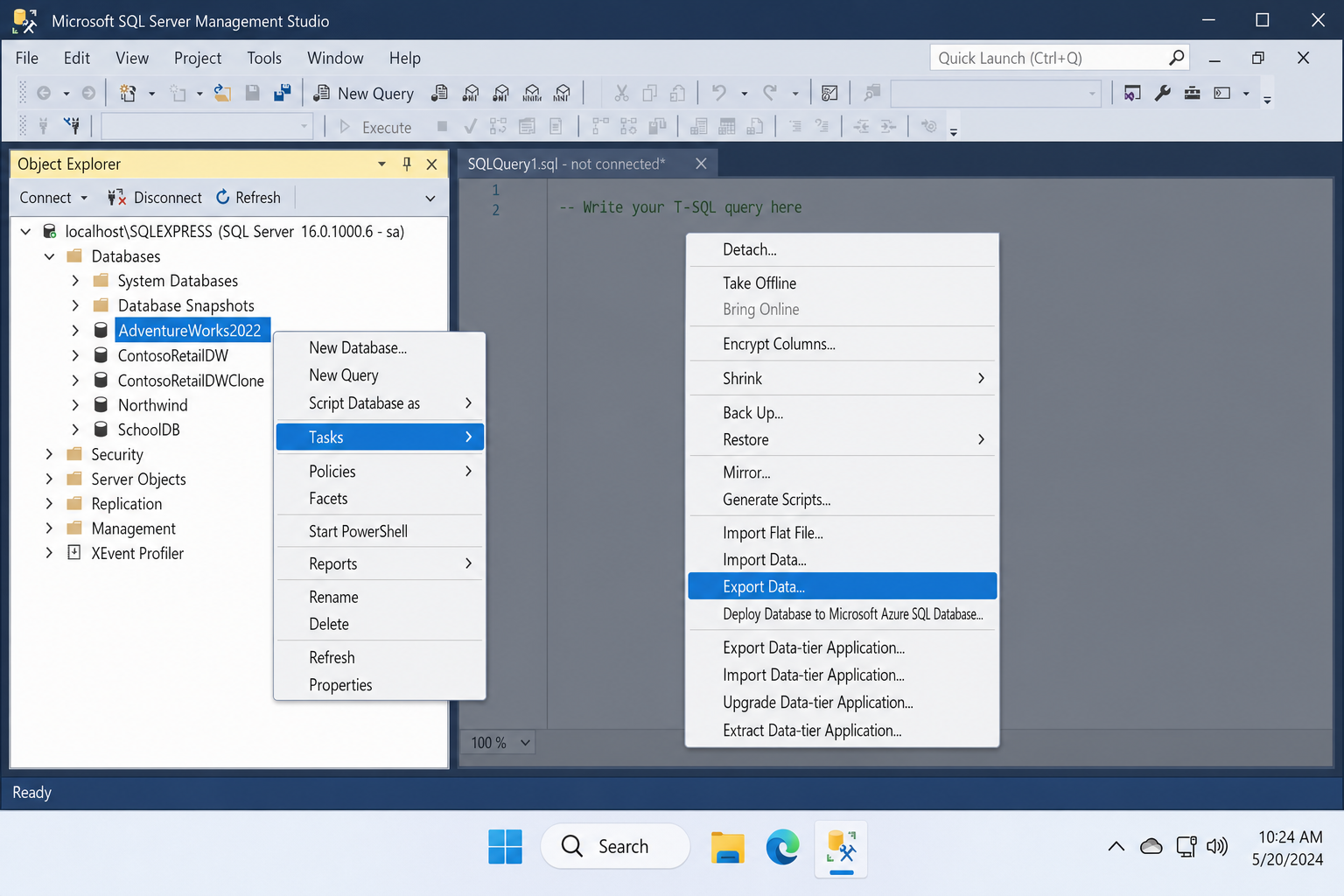This screenshot has height=896, width=1344.
Task: Click the Find in Files icon
Action: click(872, 93)
